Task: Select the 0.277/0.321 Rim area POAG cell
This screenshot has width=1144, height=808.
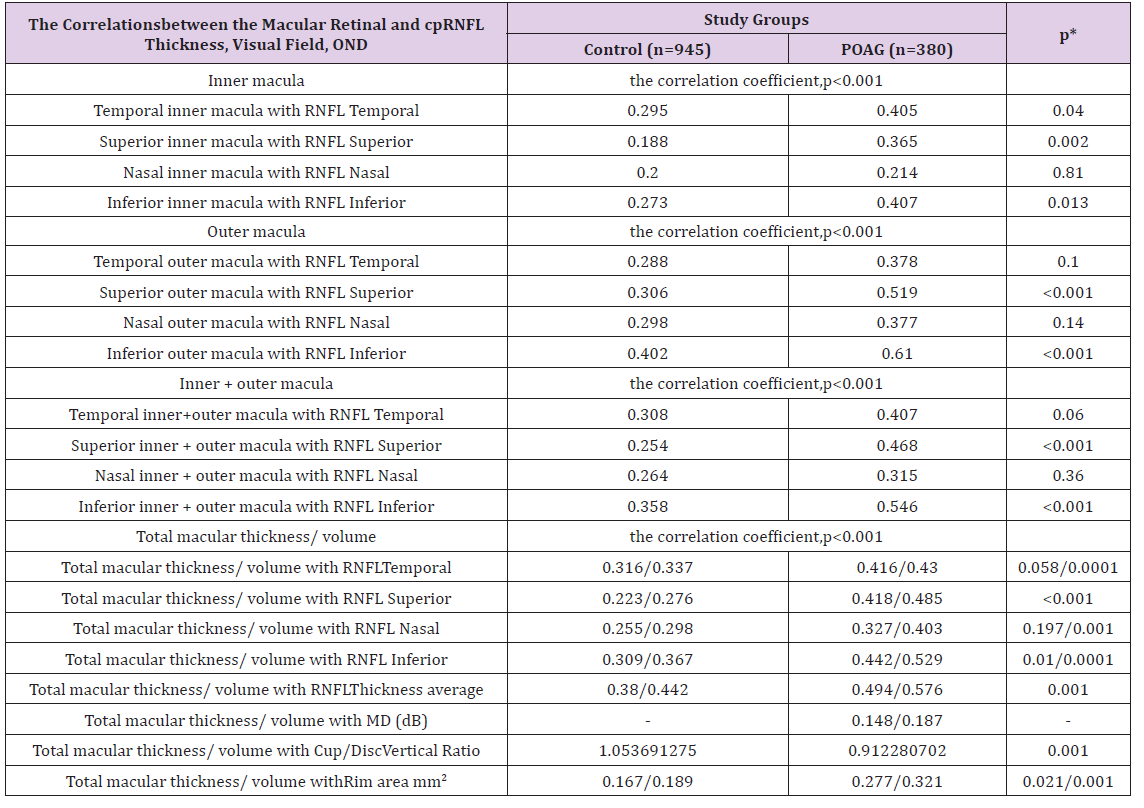Action: (x=897, y=782)
